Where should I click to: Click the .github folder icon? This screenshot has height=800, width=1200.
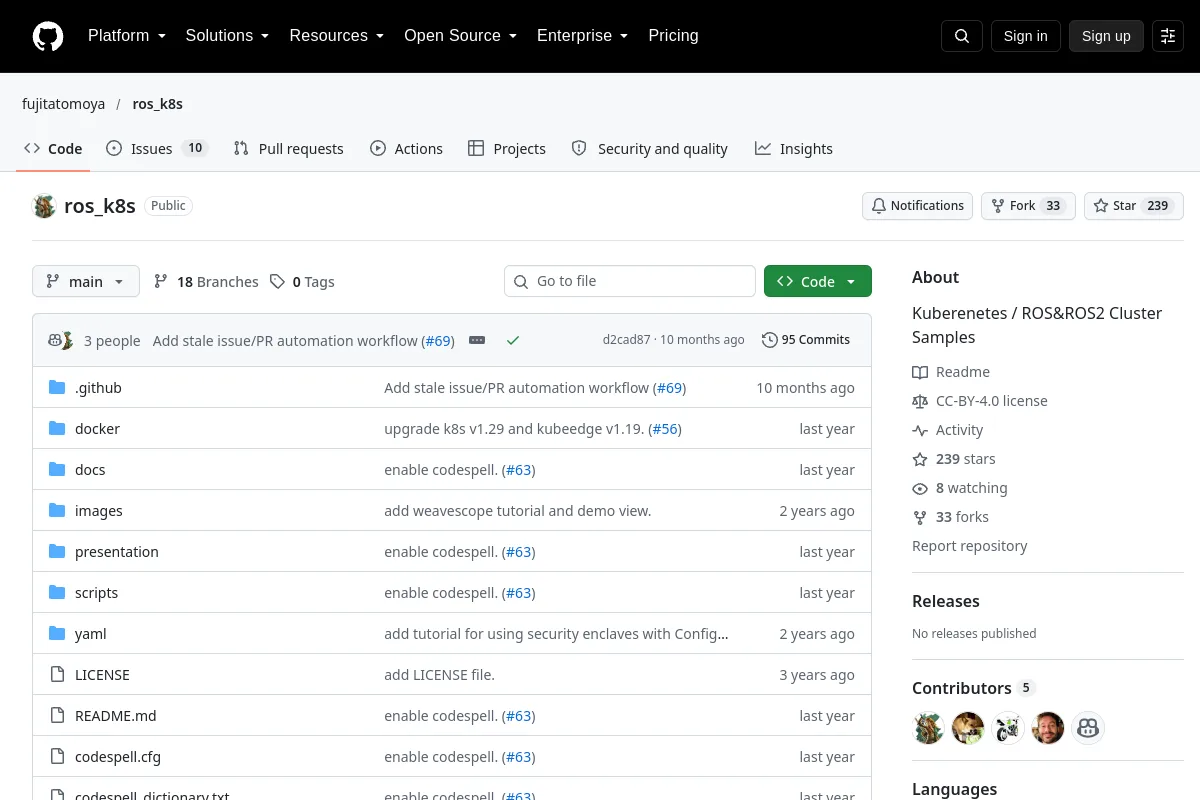(x=57, y=388)
